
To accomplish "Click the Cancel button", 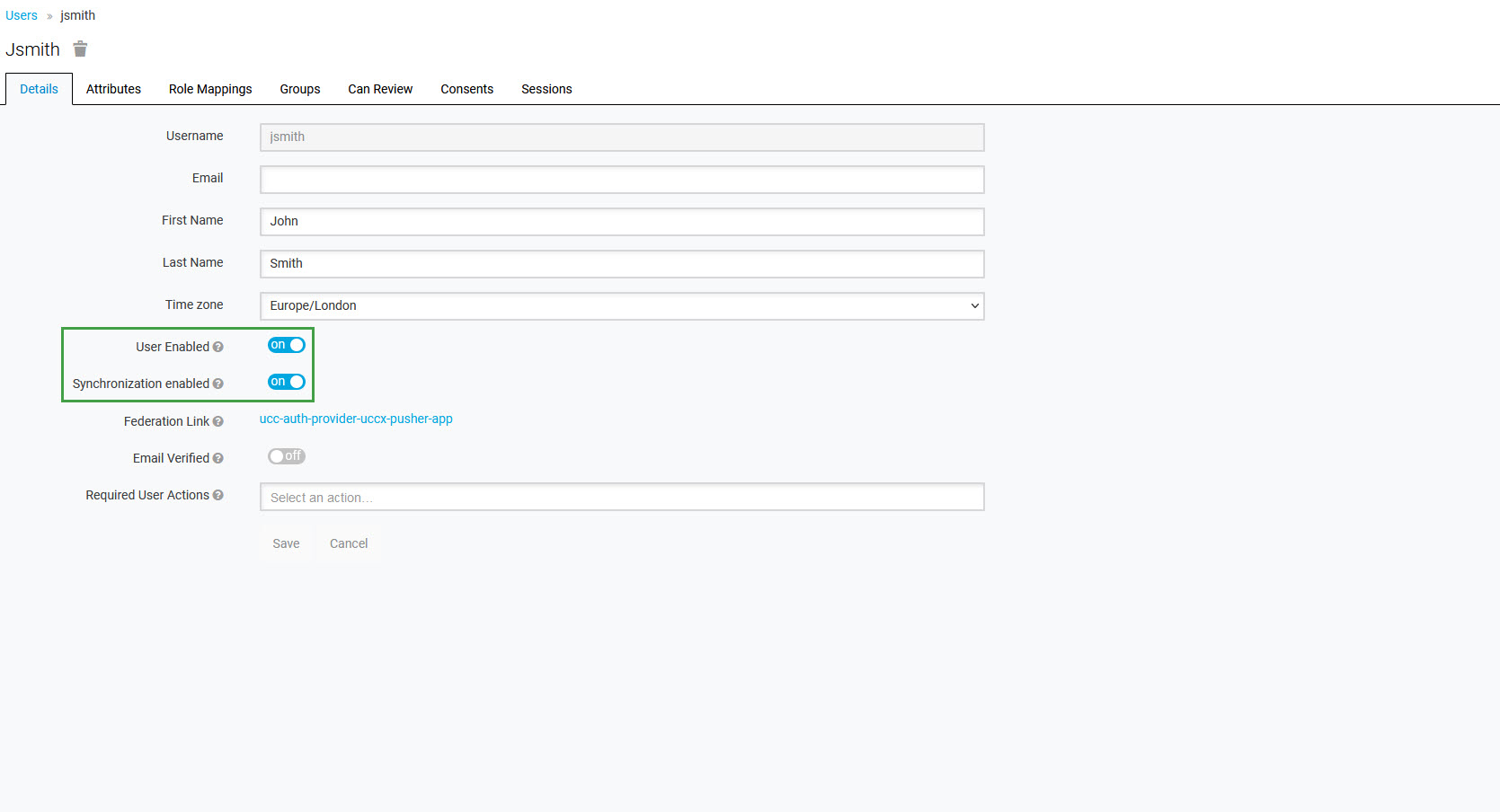I will click(349, 544).
